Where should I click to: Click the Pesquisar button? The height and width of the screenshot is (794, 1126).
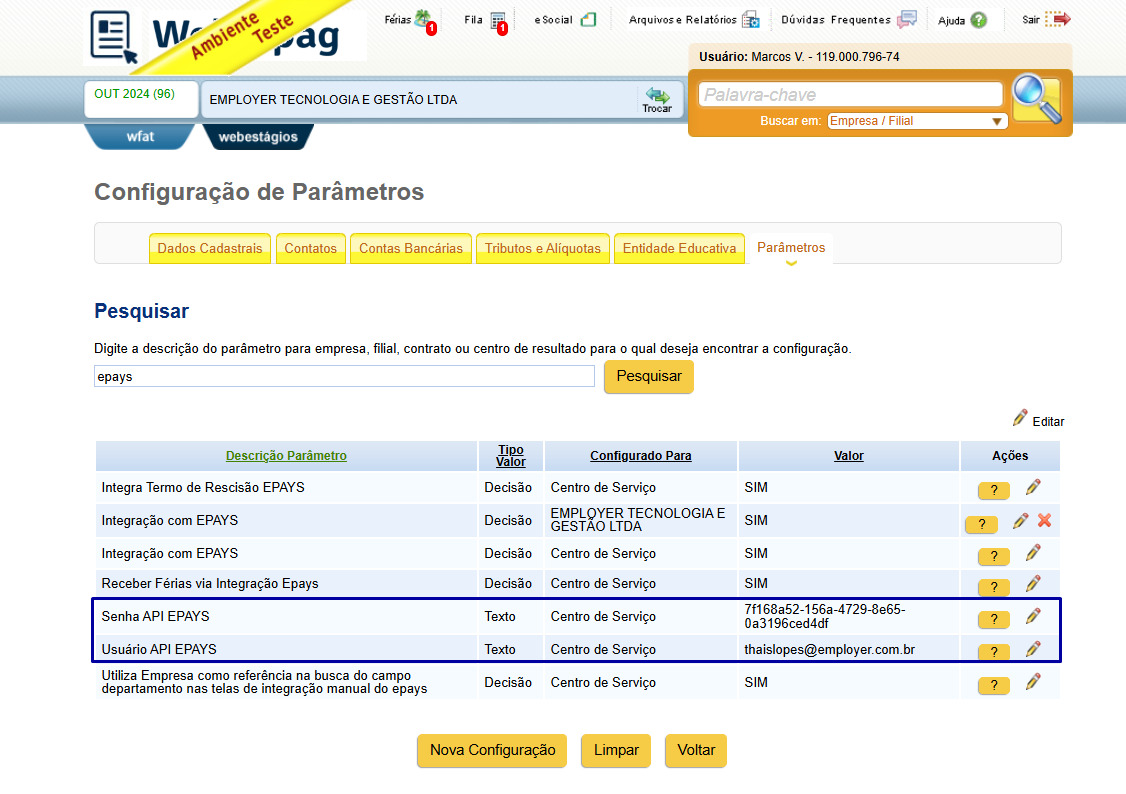(648, 376)
